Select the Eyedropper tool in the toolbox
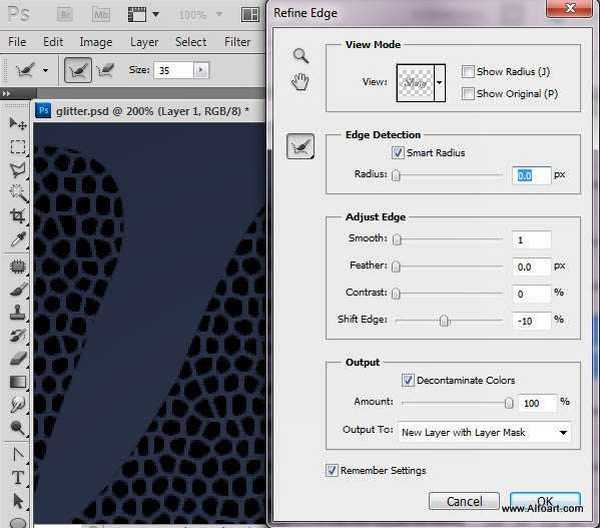This screenshot has width=600, height=528. tap(17, 240)
